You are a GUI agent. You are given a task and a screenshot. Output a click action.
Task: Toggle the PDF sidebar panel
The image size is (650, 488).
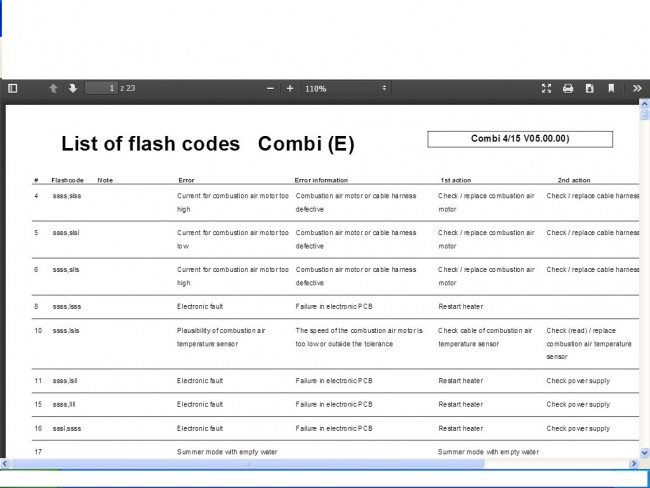pos(12,88)
